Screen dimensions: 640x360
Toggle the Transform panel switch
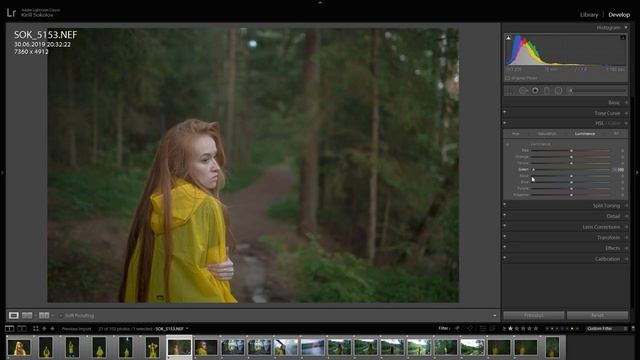tap(505, 236)
